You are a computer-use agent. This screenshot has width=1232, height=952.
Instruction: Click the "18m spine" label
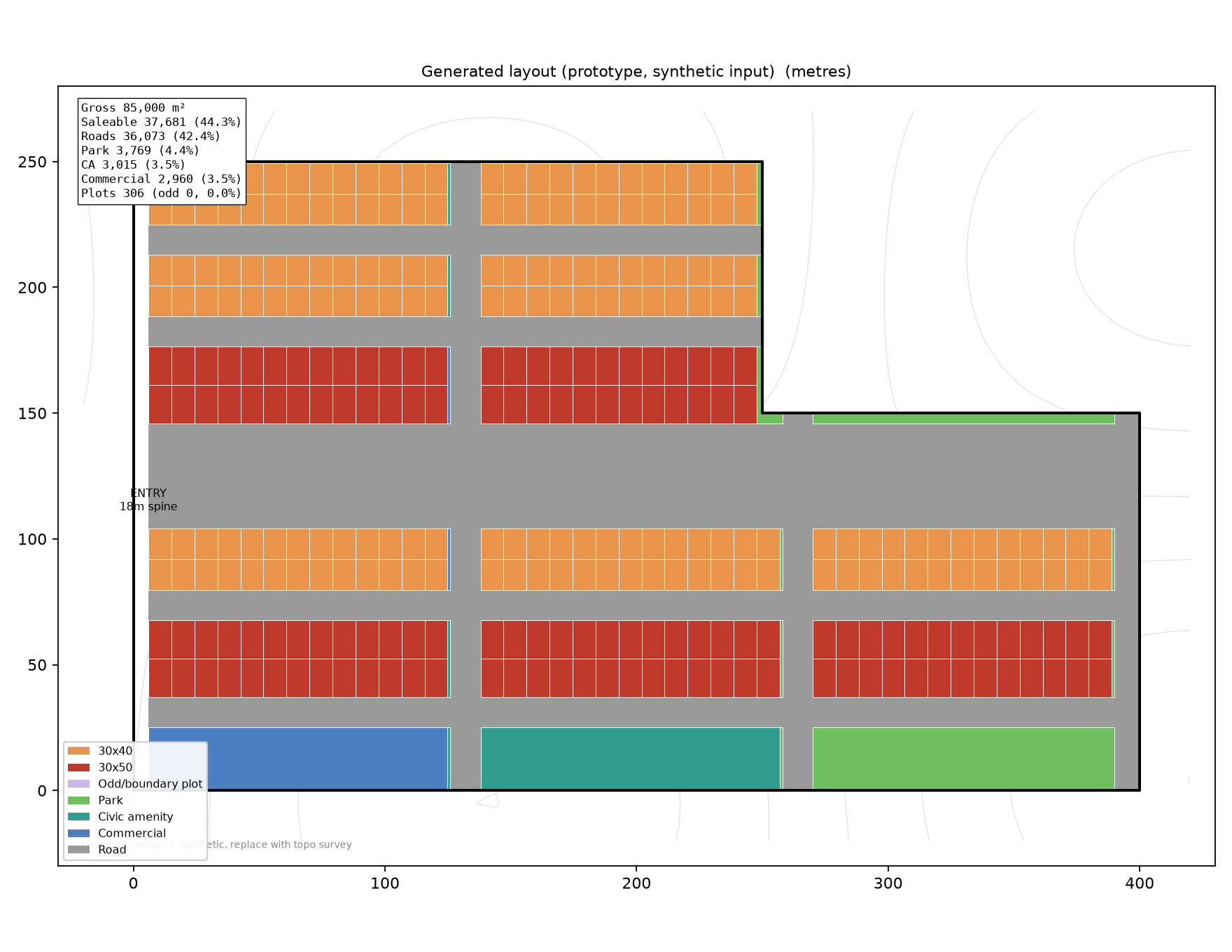click(148, 506)
